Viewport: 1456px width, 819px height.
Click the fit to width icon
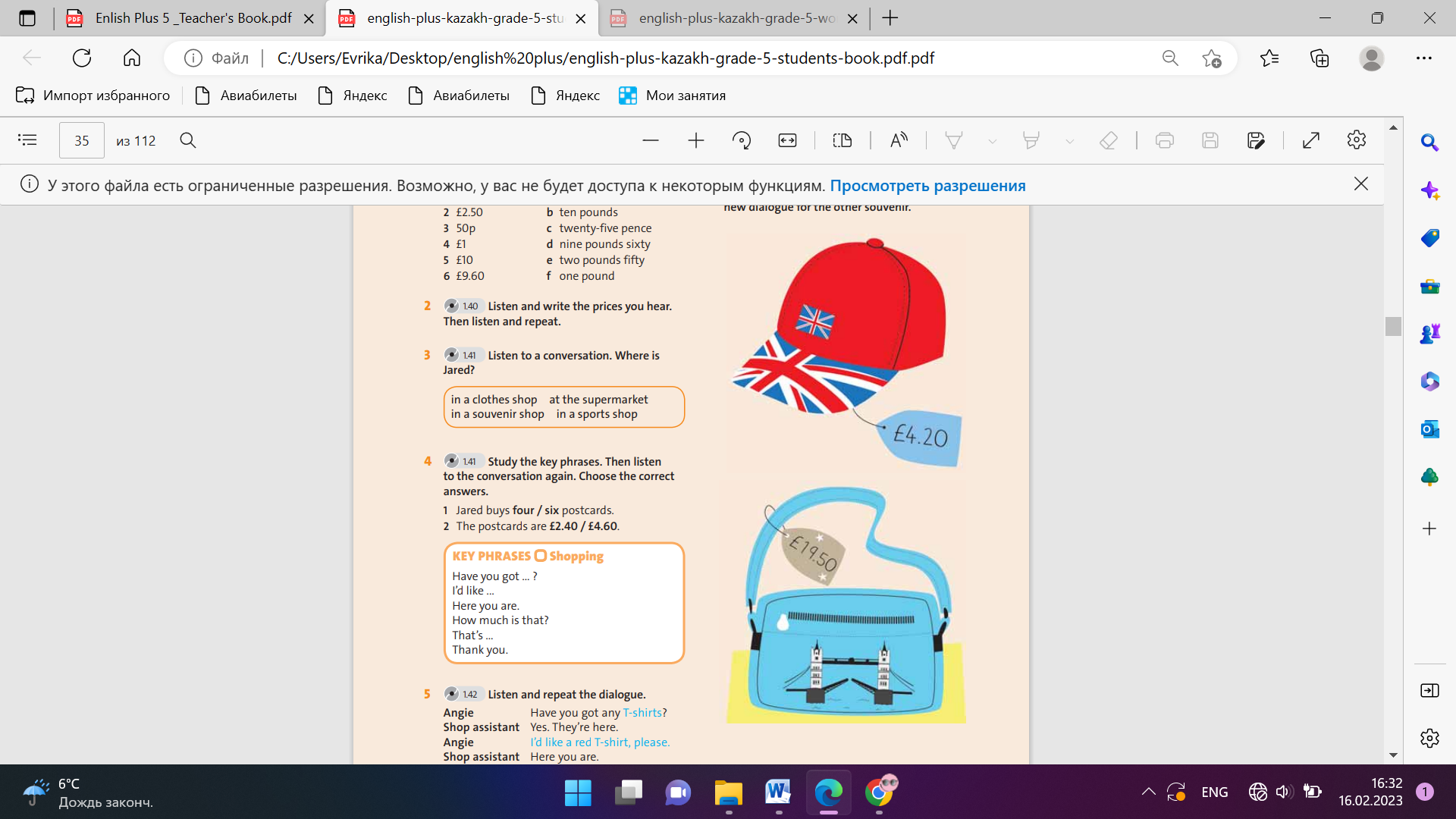tap(787, 140)
